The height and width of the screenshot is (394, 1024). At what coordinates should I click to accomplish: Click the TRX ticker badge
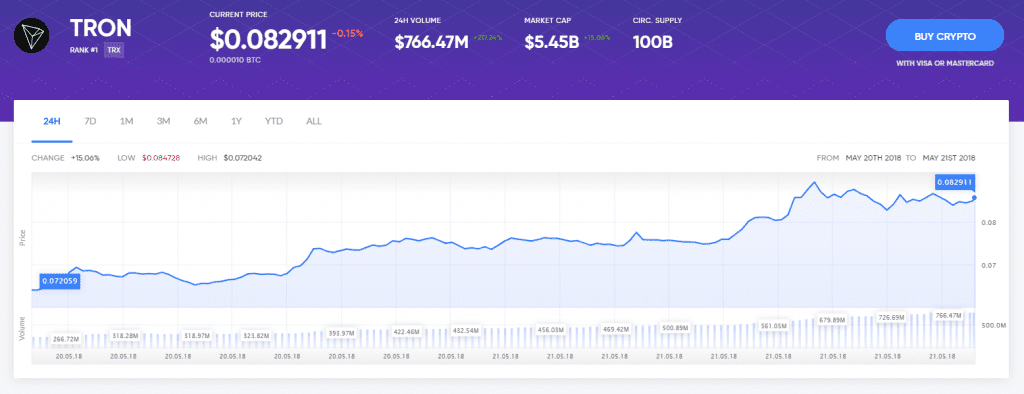click(x=113, y=50)
